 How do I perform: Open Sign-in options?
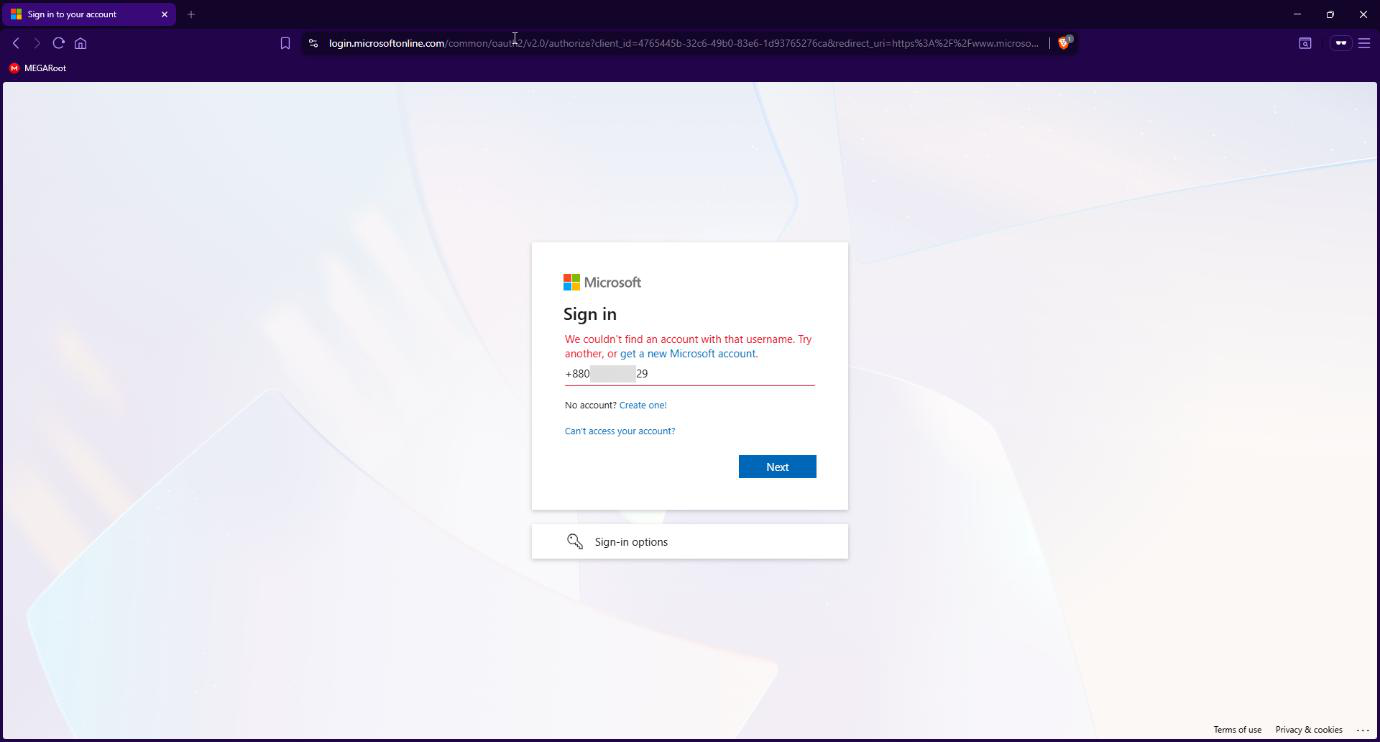tap(689, 542)
